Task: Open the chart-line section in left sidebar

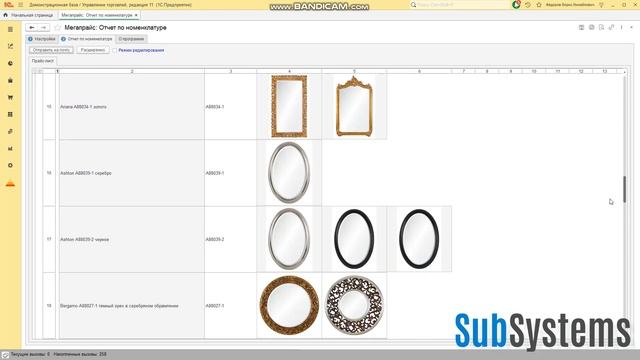Action: [11, 47]
